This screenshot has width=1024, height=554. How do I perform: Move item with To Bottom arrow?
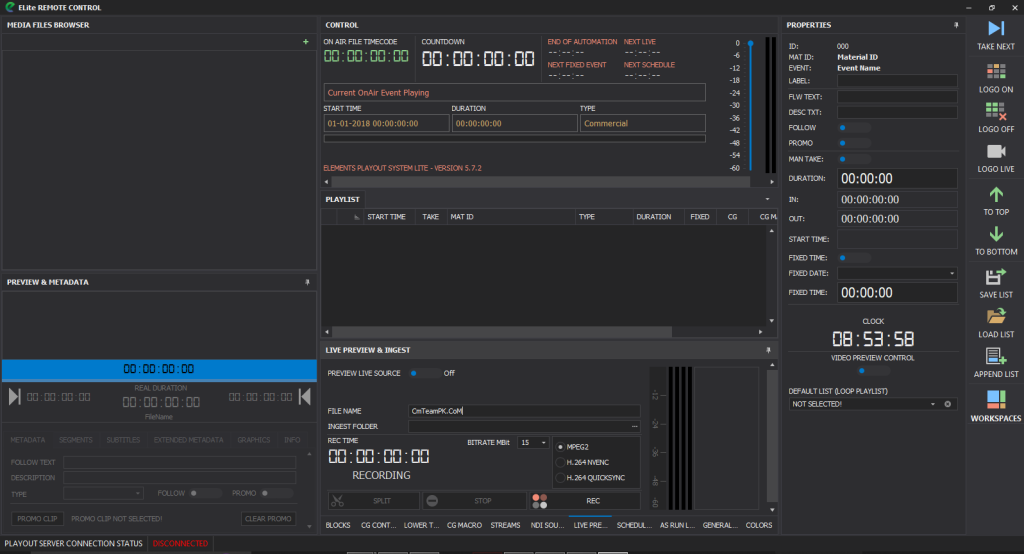pos(996,234)
